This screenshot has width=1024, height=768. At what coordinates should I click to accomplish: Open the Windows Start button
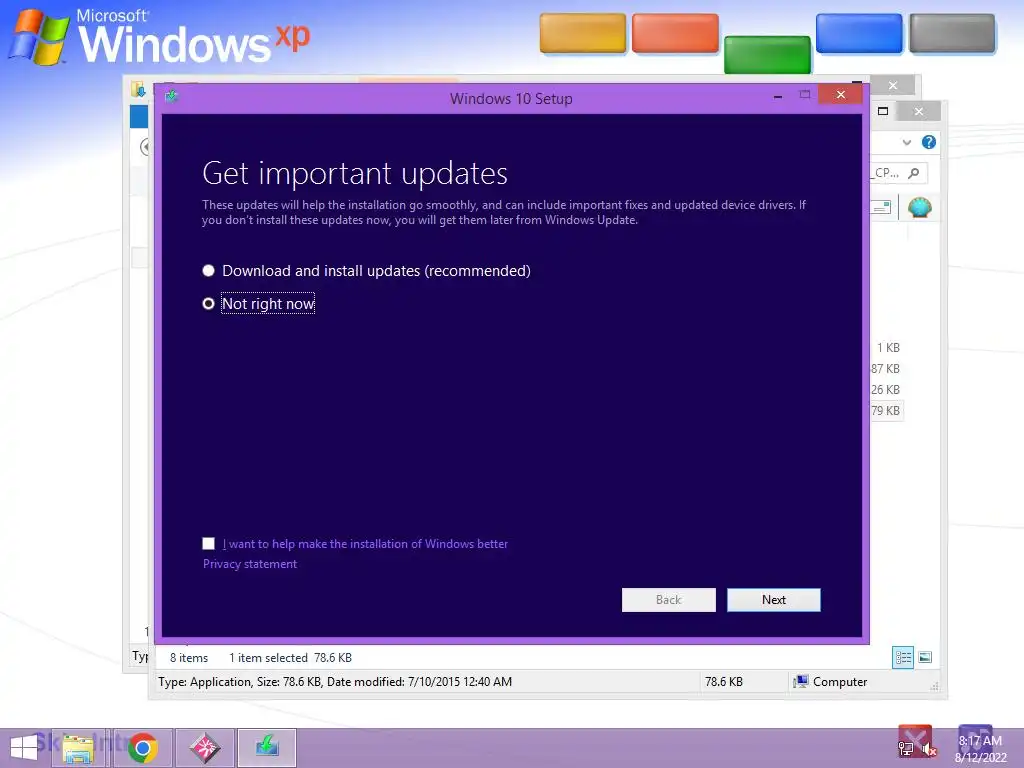click(x=24, y=748)
